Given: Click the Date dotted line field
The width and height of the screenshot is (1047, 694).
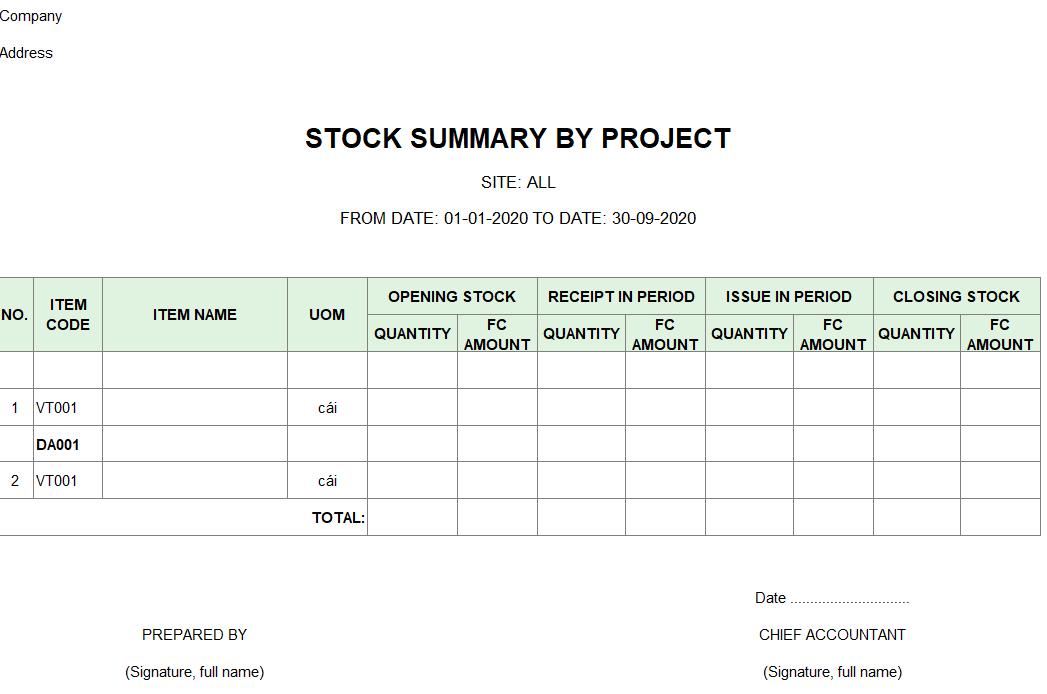Looking at the screenshot, I should pyautogui.click(x=849, y=598).
